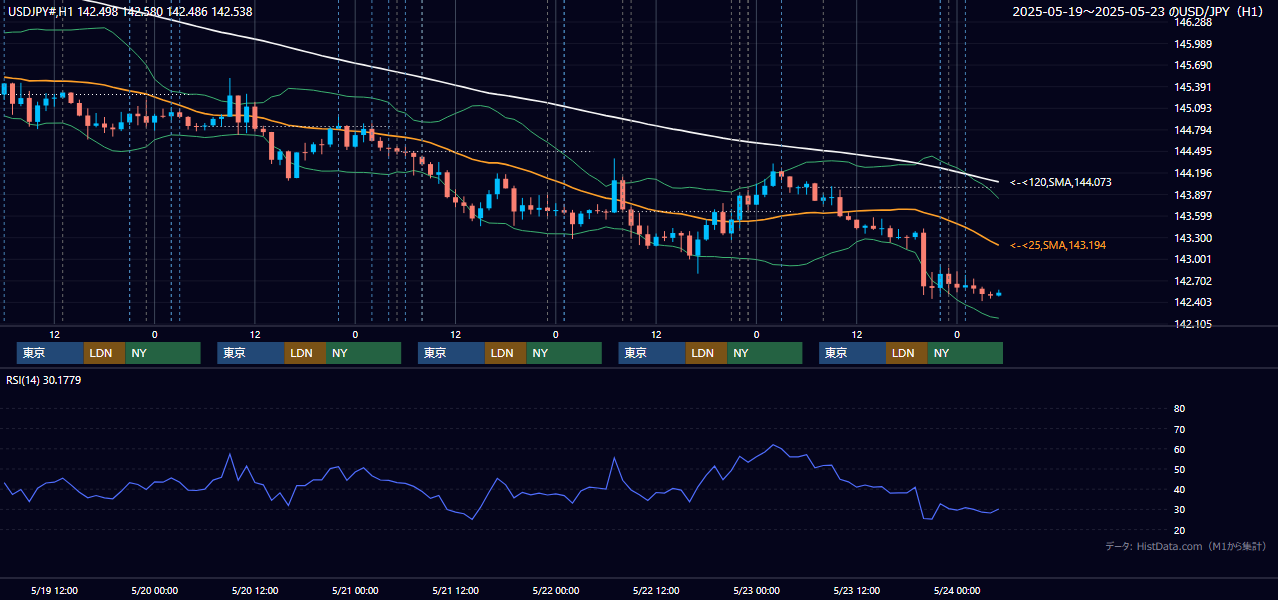
Task: Pick the 144.794 price label
Action: 1193,130
